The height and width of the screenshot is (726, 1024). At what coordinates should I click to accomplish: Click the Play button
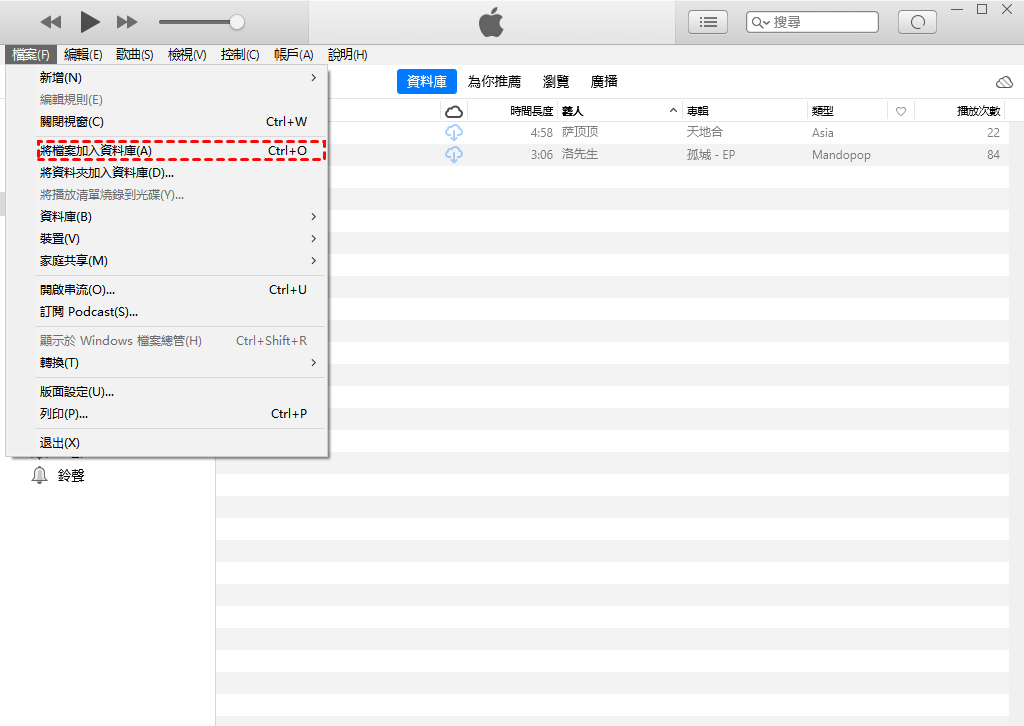click(90, 21)
